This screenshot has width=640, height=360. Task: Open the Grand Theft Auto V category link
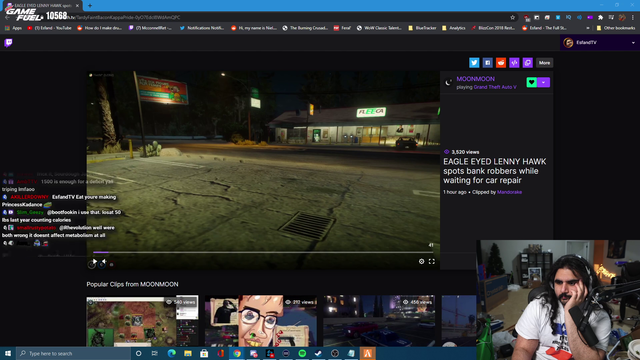[x=495, y=87]
